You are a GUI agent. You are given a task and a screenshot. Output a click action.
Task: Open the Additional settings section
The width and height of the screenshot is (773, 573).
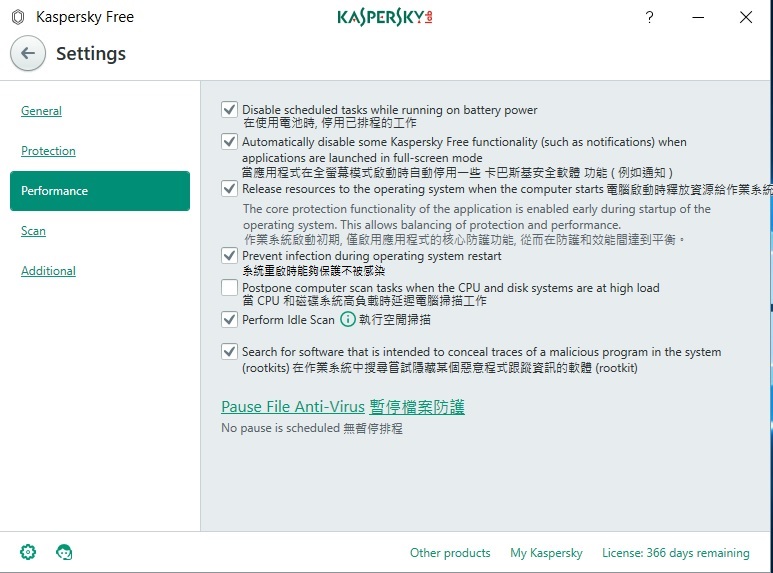click(48, 271)
